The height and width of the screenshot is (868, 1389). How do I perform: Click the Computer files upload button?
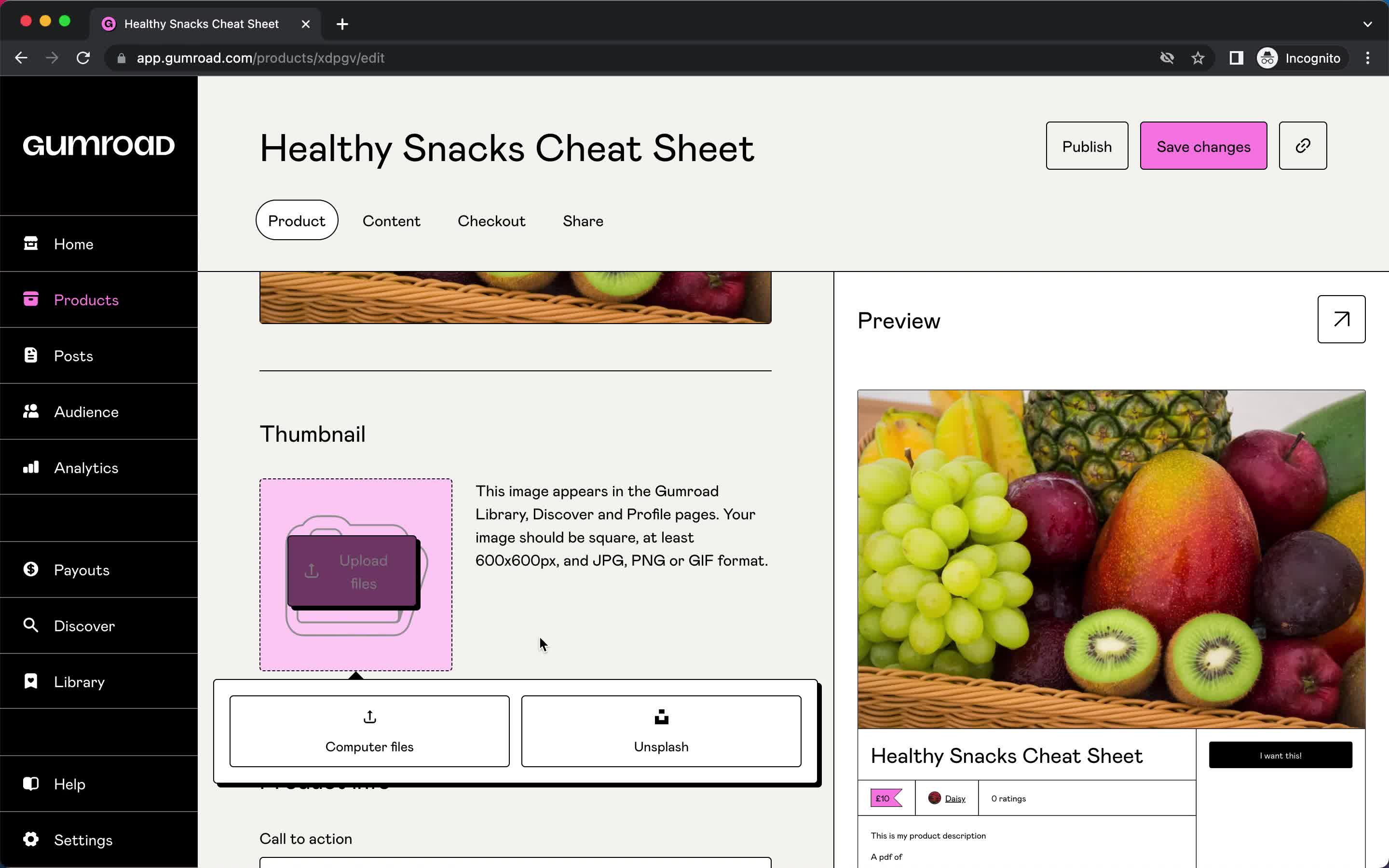pos(369,731)
